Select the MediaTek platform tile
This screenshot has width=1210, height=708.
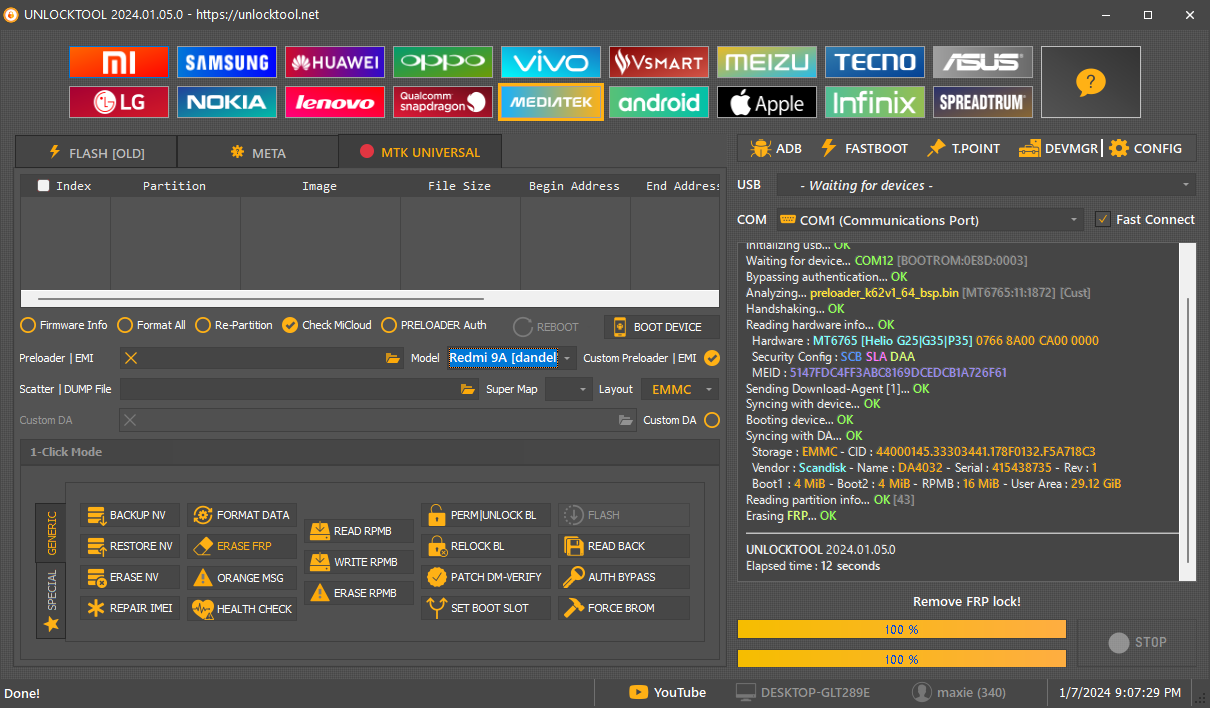tap(551, 102)
